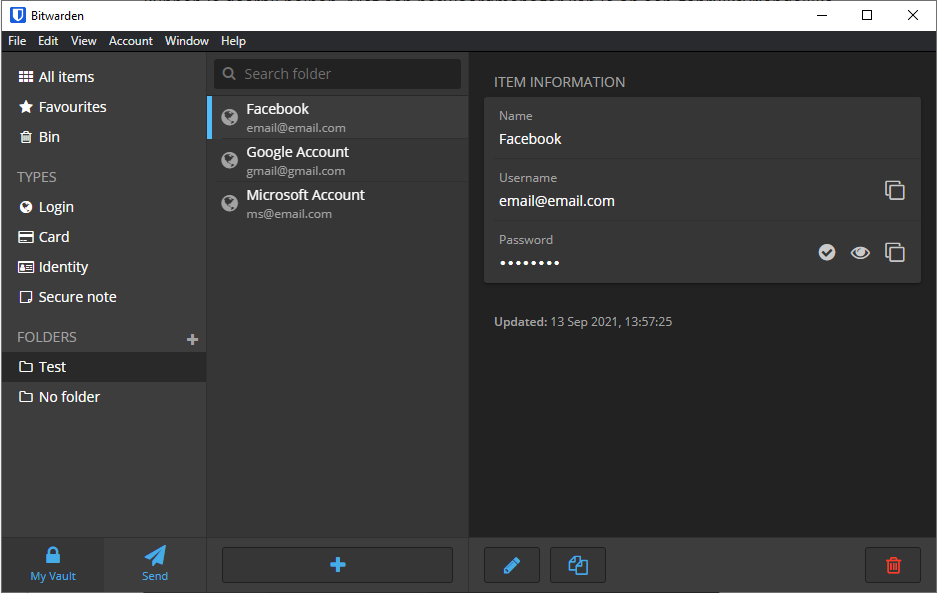Open the Account menu
The height and width of the screenshot is (593, 939).
131,41
